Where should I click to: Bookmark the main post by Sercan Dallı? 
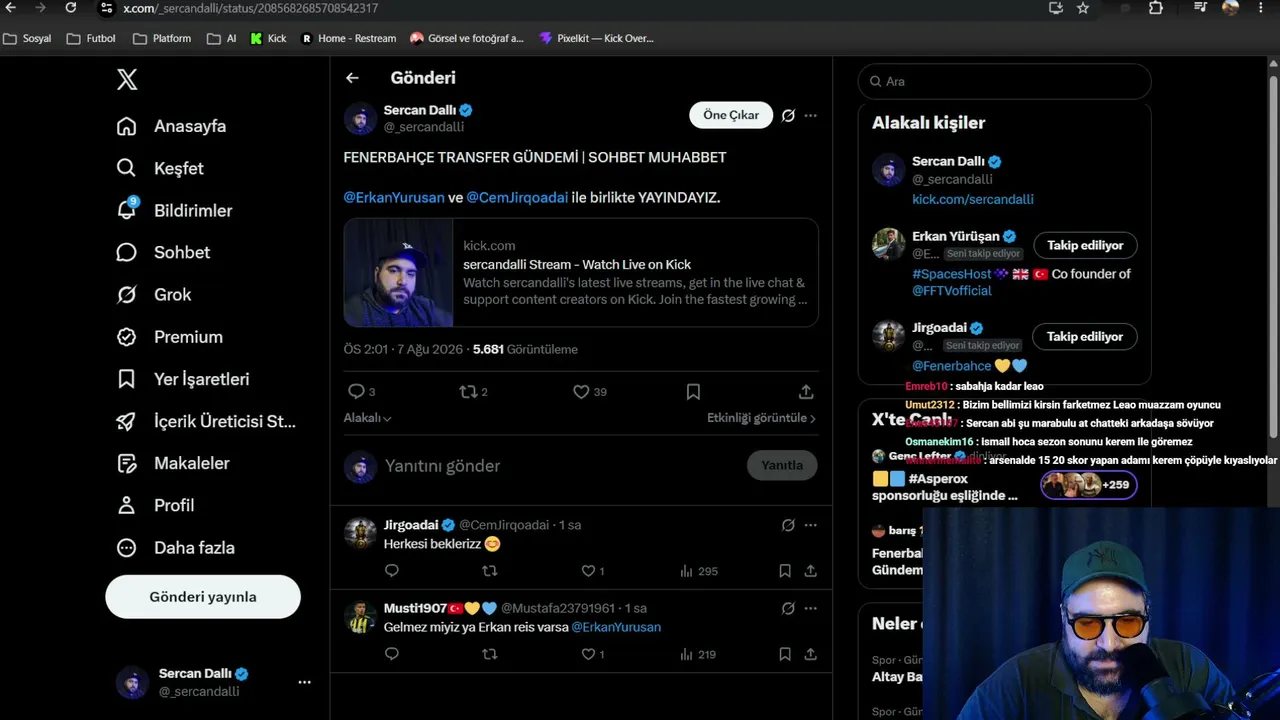point(693,392)
